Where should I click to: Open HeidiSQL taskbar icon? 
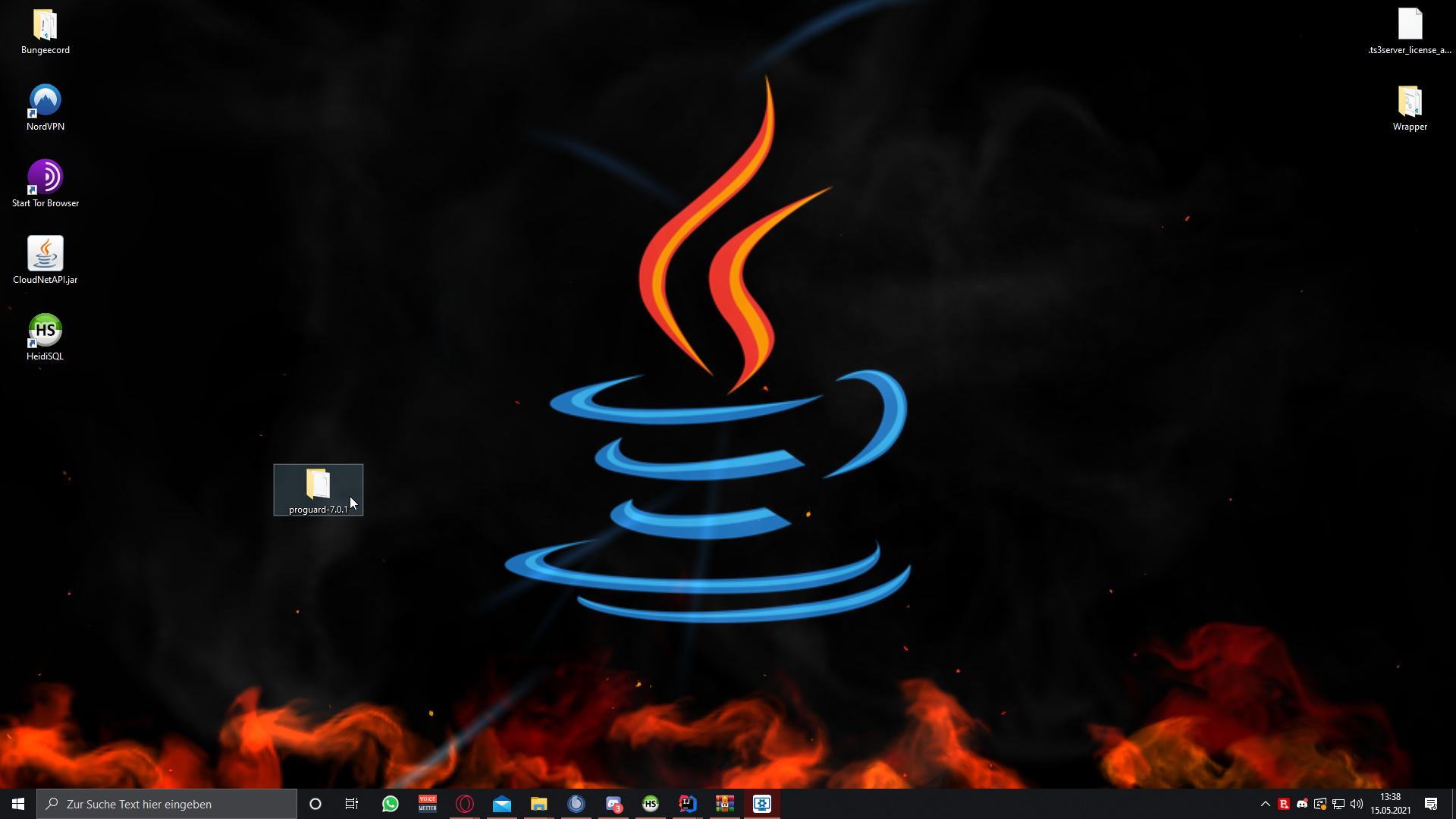click(650, 804)
